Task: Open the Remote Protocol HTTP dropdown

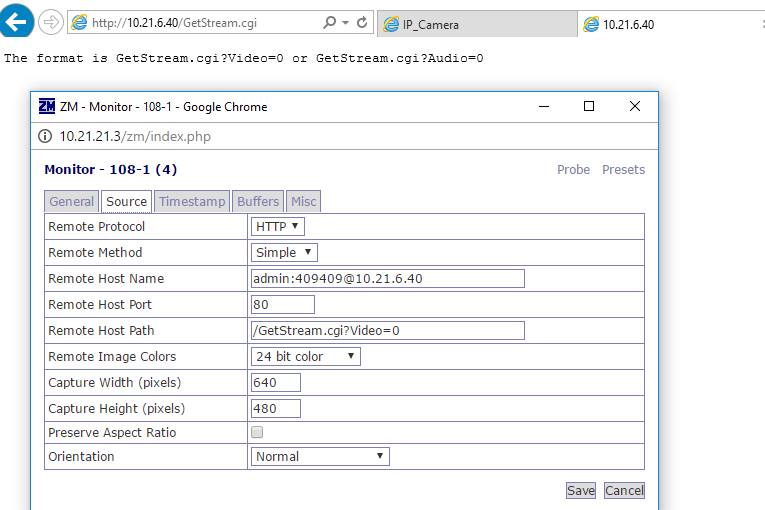Action: 278,226
